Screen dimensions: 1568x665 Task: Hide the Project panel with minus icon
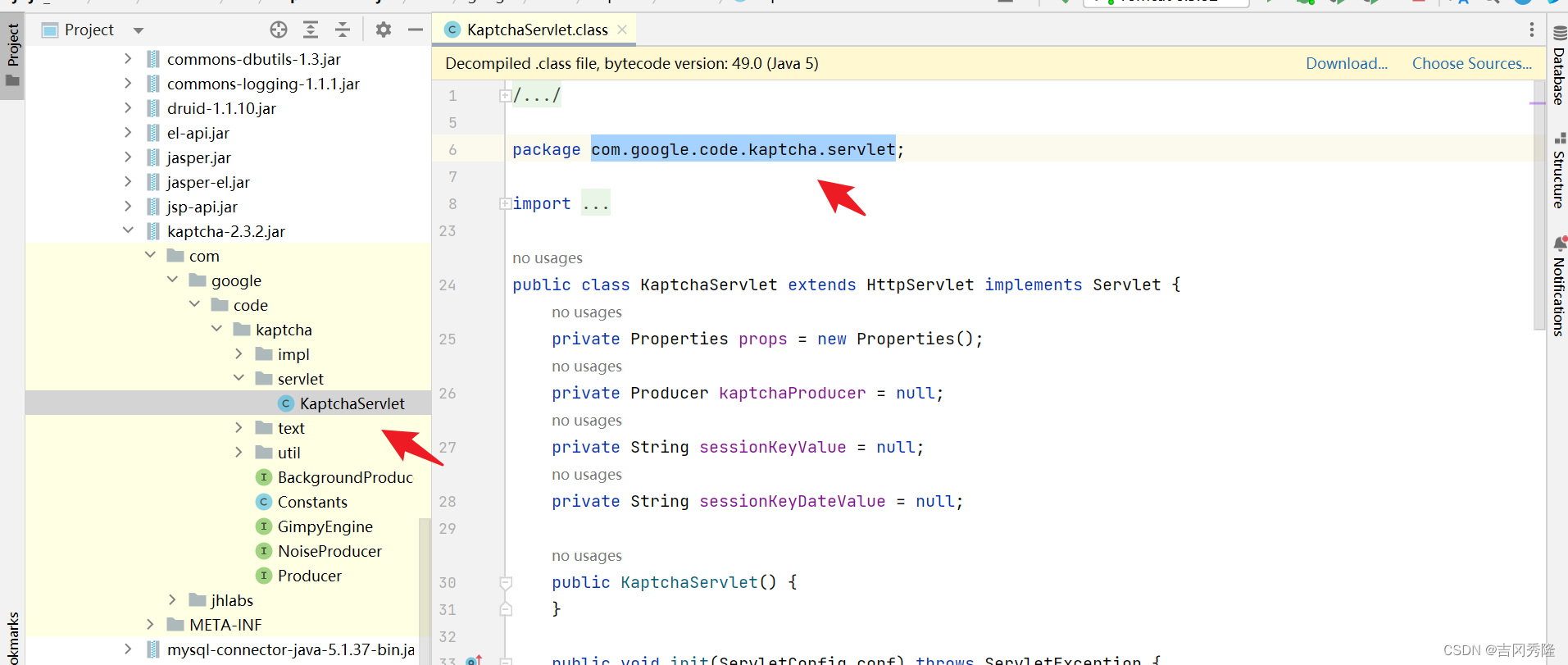(416, 30)
